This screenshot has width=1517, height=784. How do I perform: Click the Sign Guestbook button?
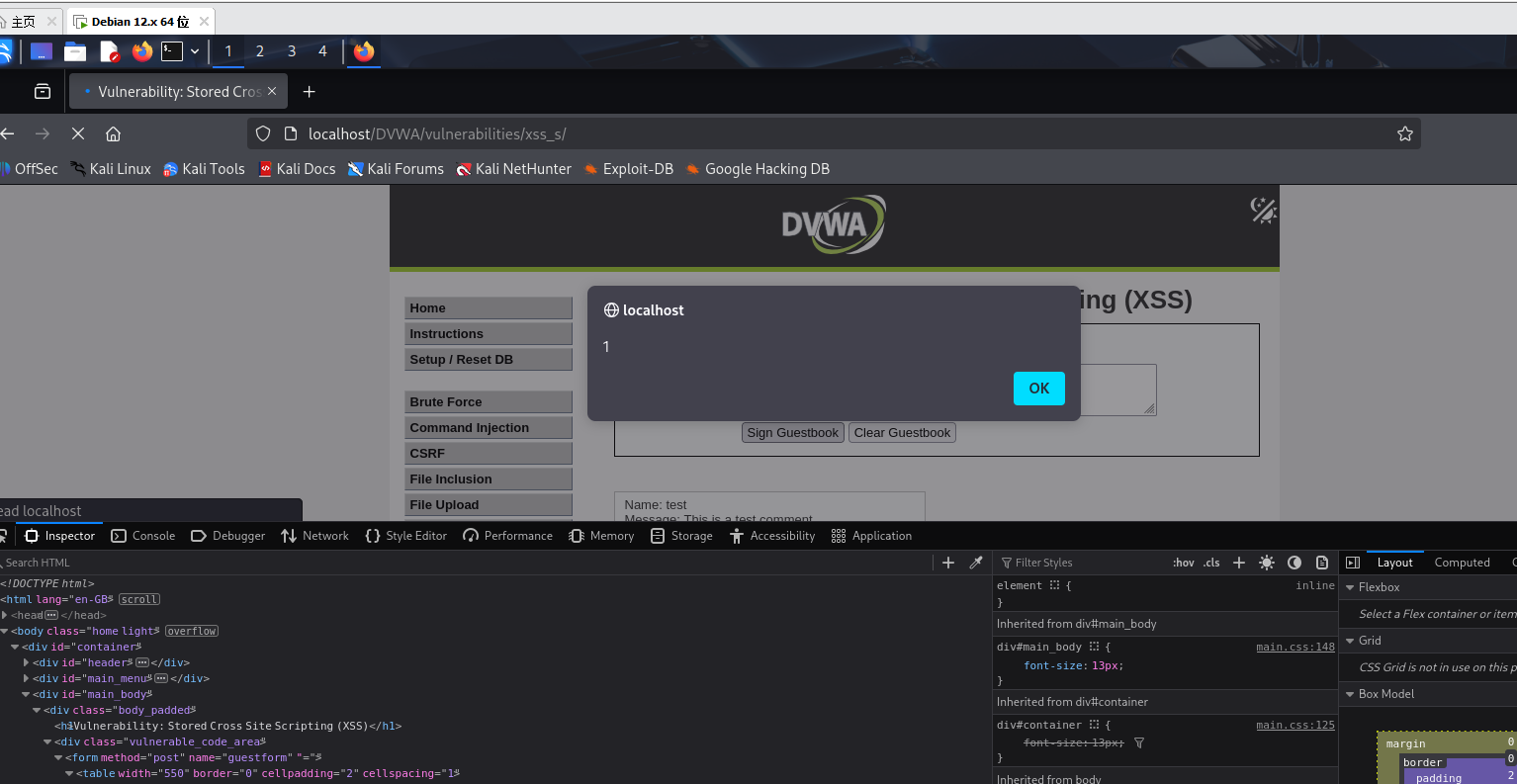point(793,433)
